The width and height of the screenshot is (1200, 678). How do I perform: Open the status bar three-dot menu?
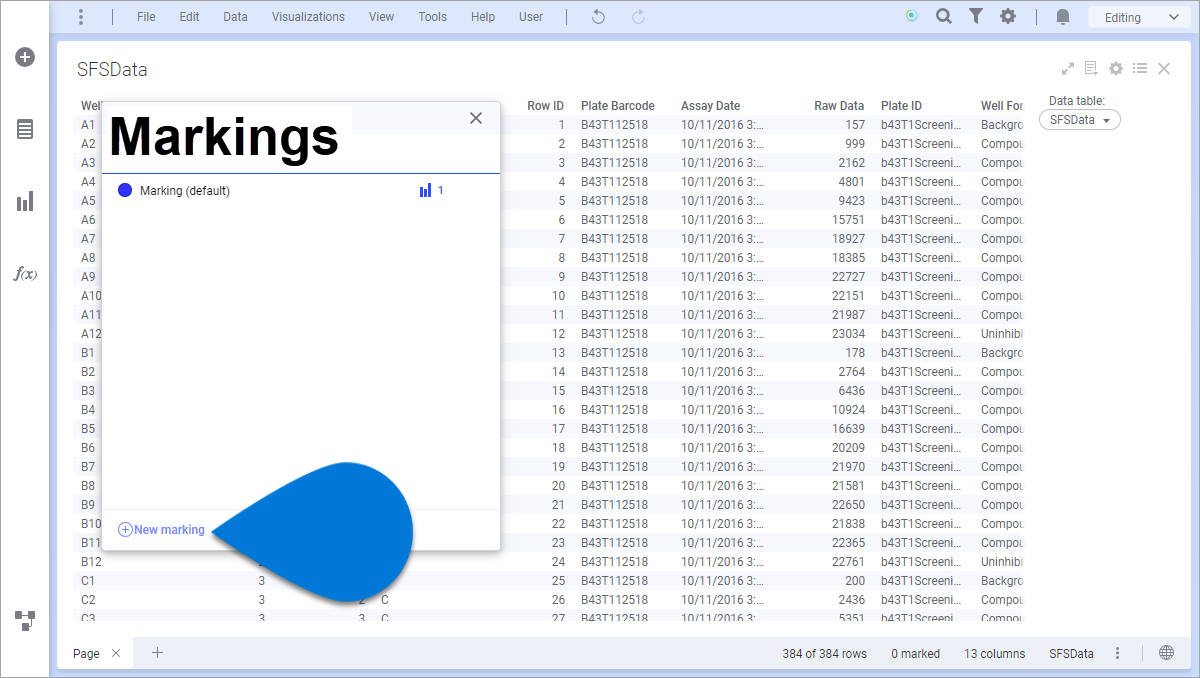1118,653
